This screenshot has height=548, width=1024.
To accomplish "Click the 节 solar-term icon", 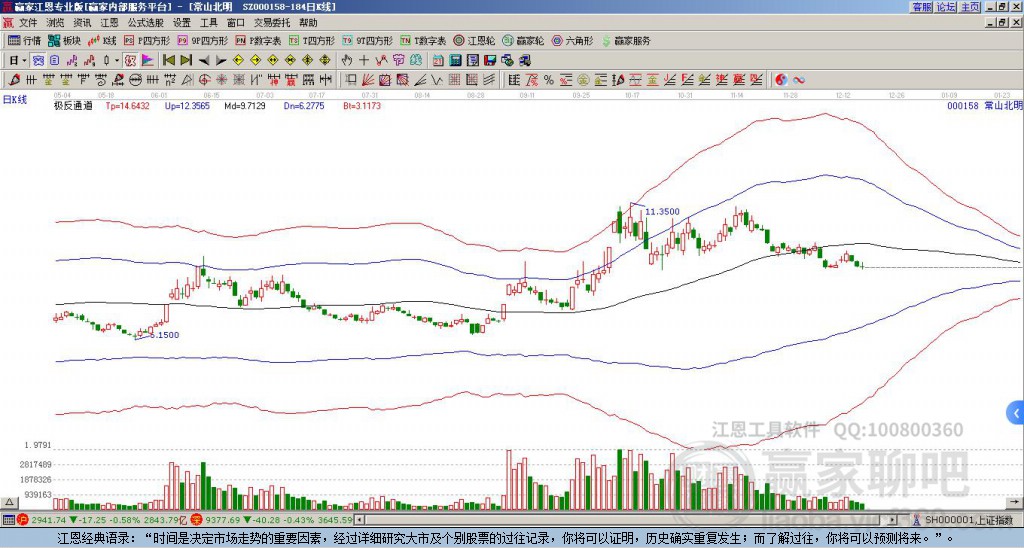I will [398, 61].
